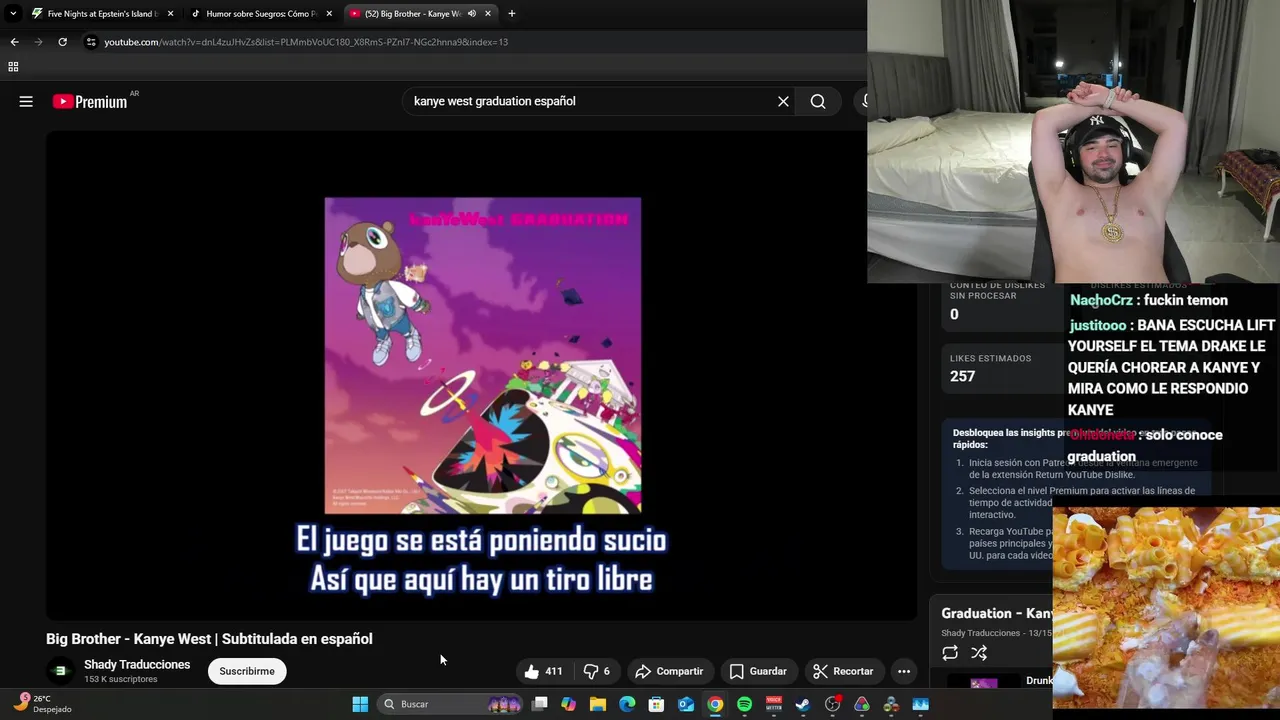Image resolution: width=1280 pixels, height=720 pixels.
Task: Run search with the magnifier button
Action: pyautogui.click(x=818, y=101)
